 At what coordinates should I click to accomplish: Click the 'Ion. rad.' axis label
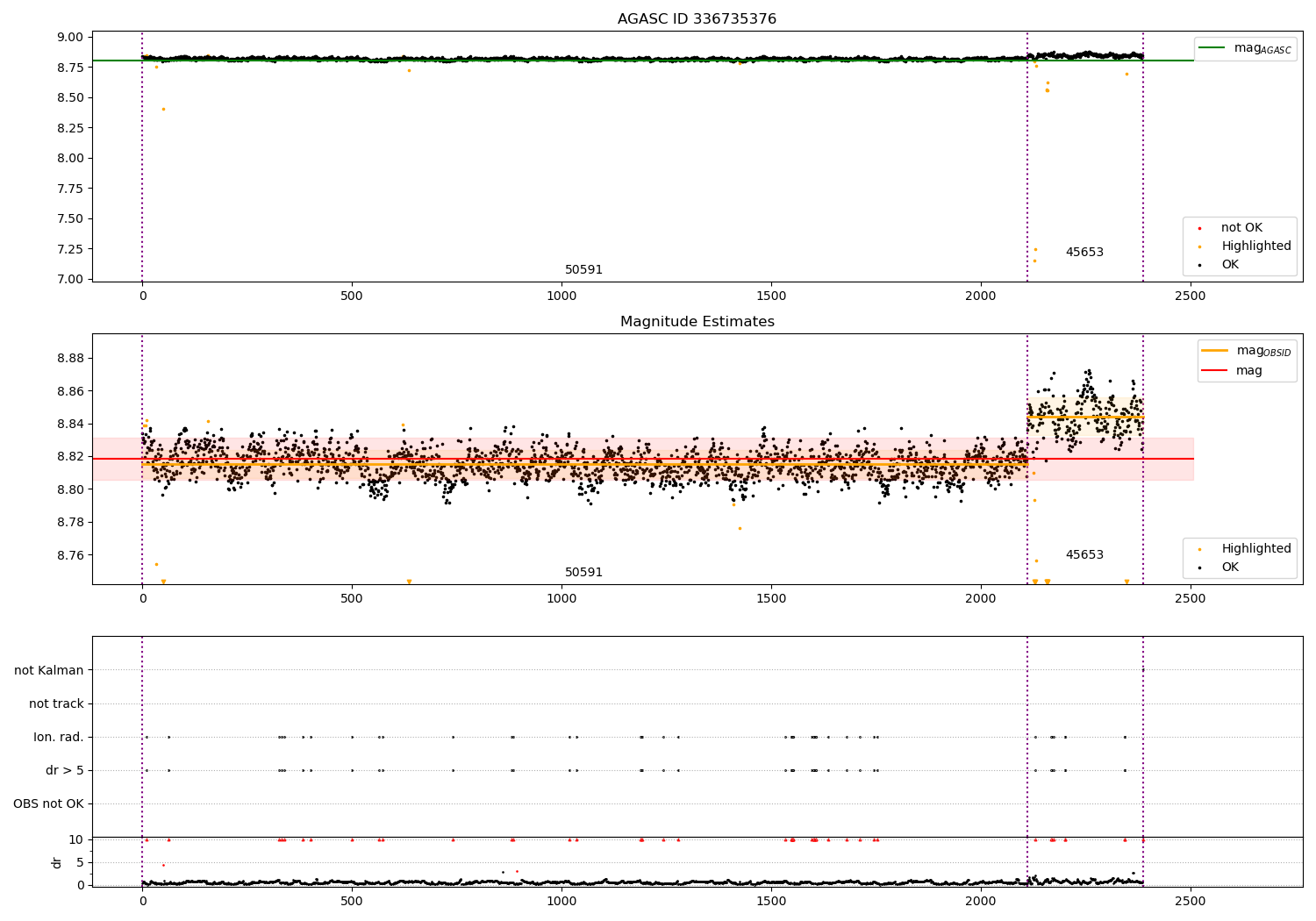[x=59, y=737]
